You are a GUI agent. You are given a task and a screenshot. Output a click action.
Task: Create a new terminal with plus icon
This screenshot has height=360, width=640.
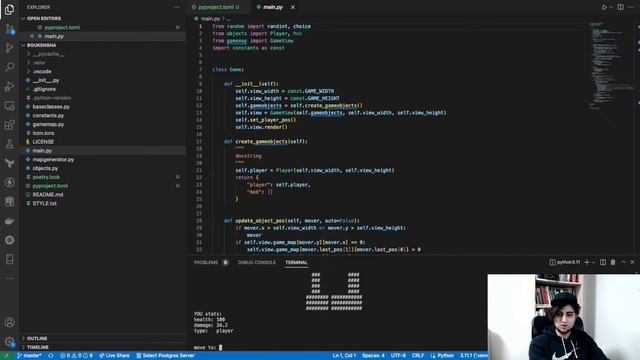pyautogui.click(x=587, y=262)
